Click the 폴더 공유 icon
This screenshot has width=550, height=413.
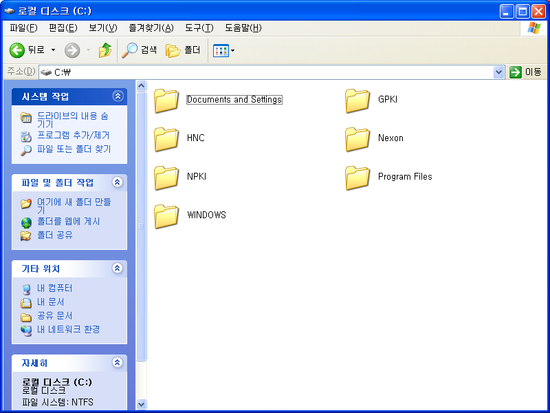coord(26,236)
